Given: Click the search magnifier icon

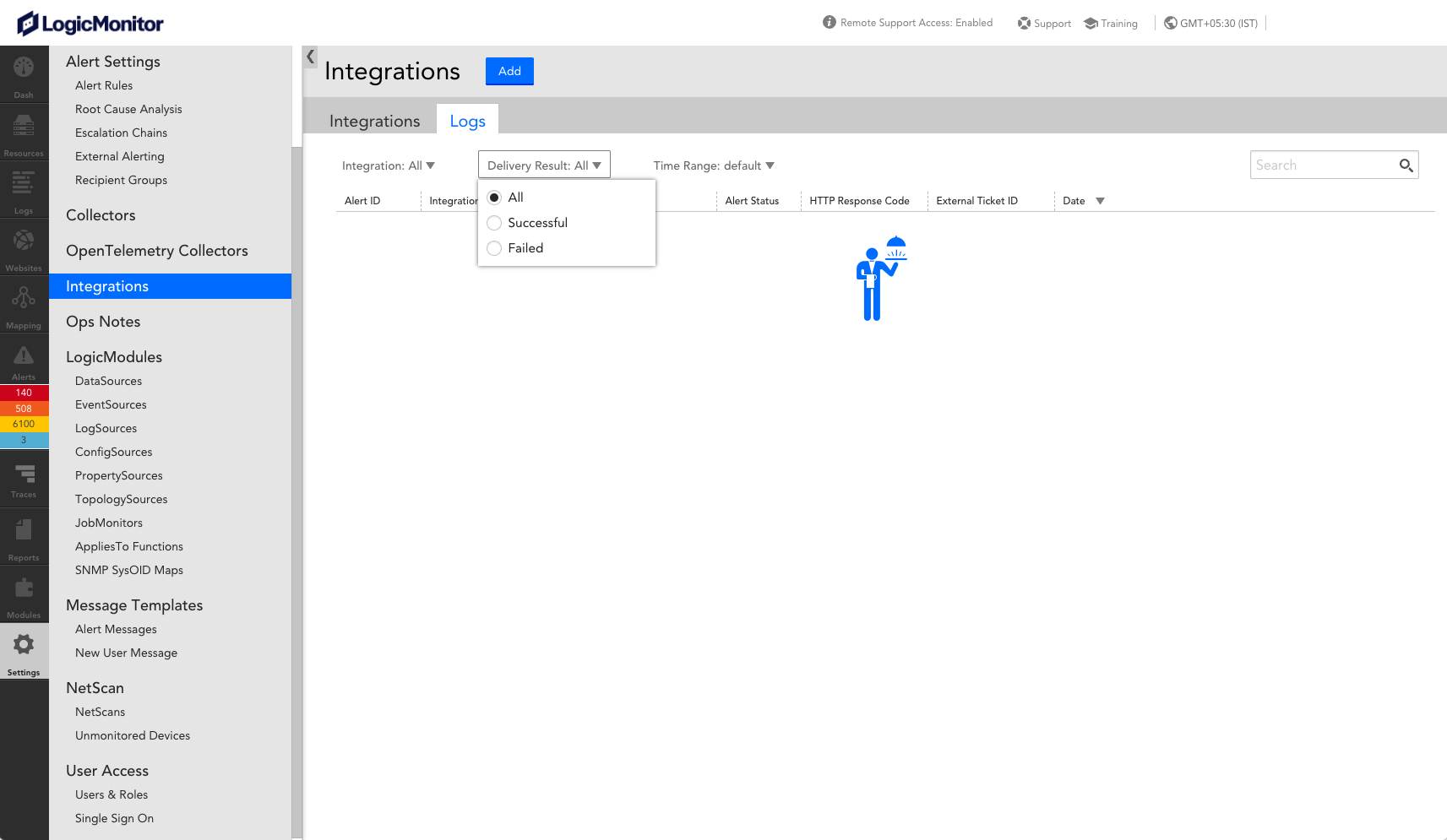Looking at the screenshot, I should coord(1406,165).
